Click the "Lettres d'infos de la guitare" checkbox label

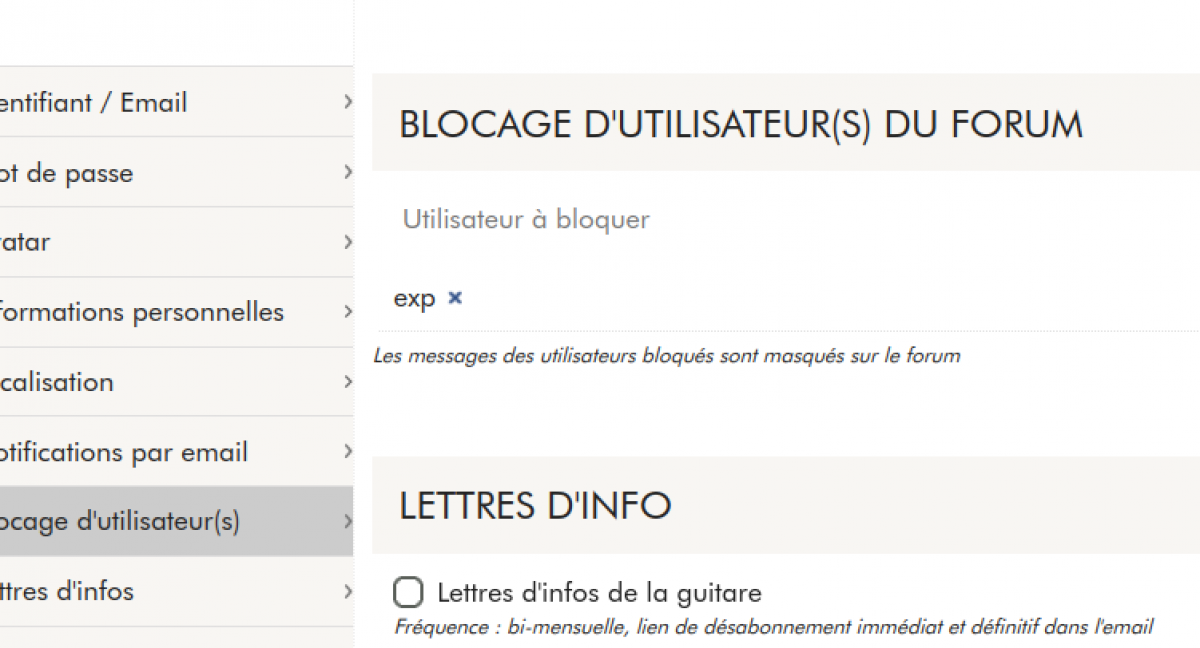click(599, 593)
